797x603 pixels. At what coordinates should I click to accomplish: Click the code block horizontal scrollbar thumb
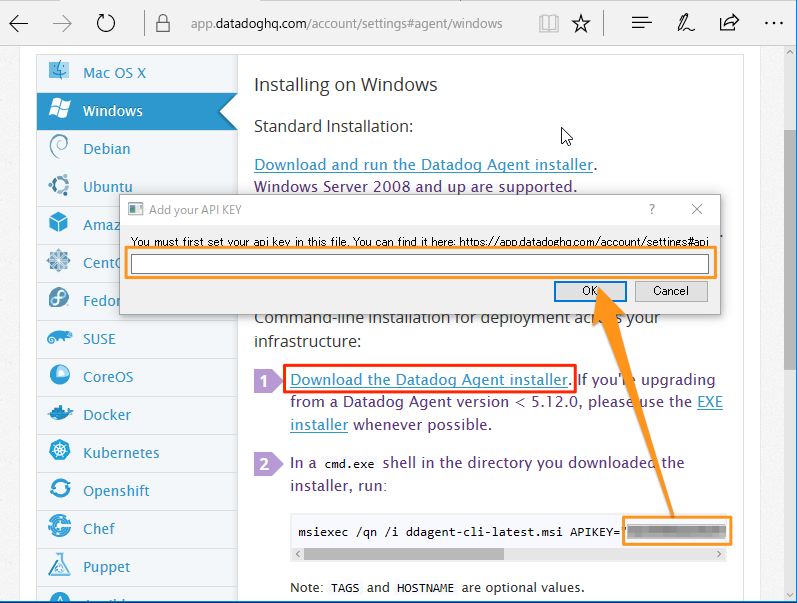point(404,554)
